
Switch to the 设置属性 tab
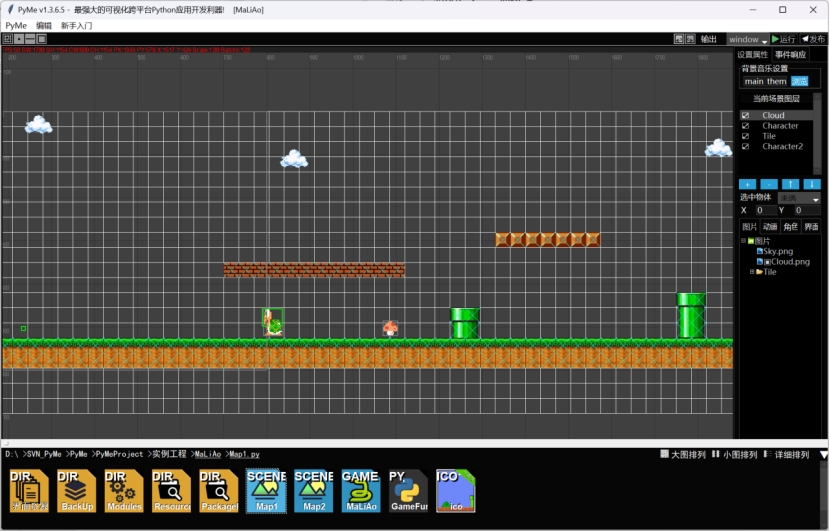point(753,55)
